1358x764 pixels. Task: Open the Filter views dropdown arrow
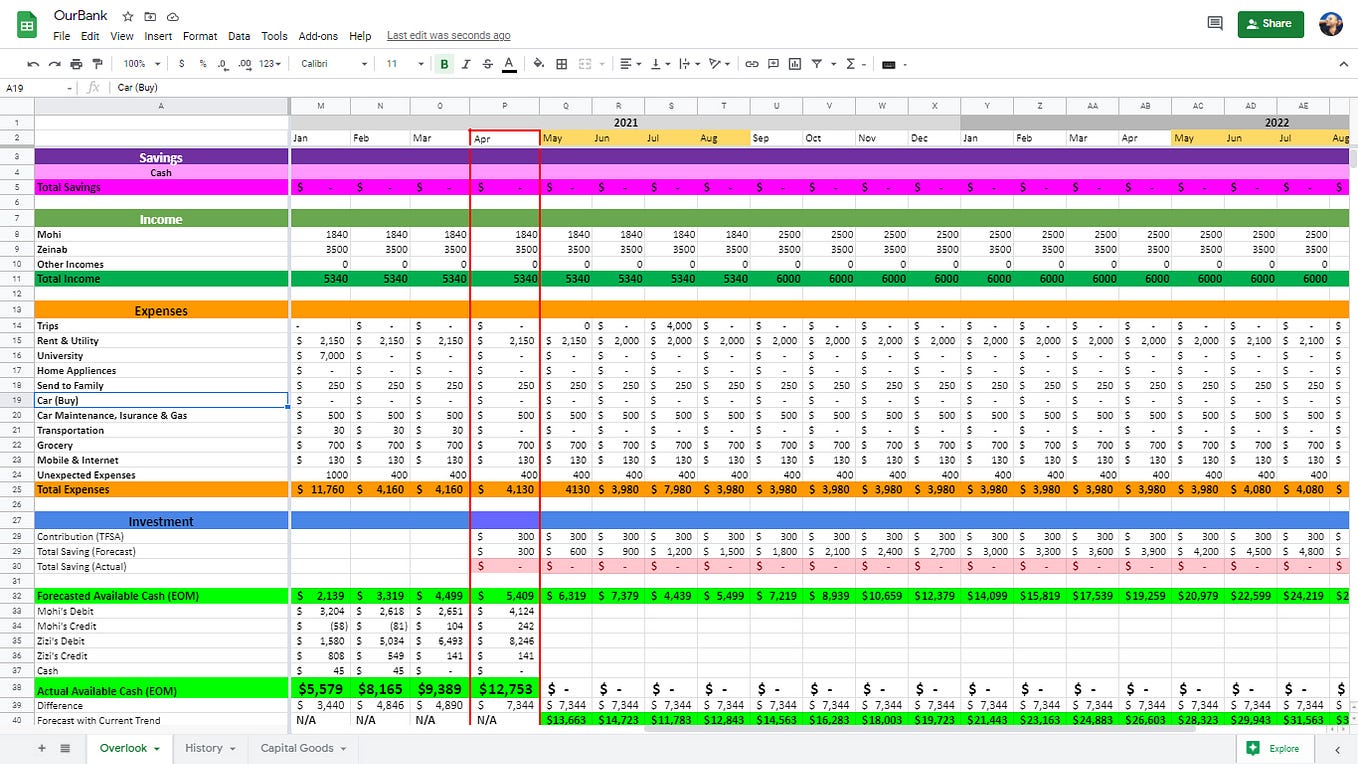pyautogui.click(x=832, y=64)
